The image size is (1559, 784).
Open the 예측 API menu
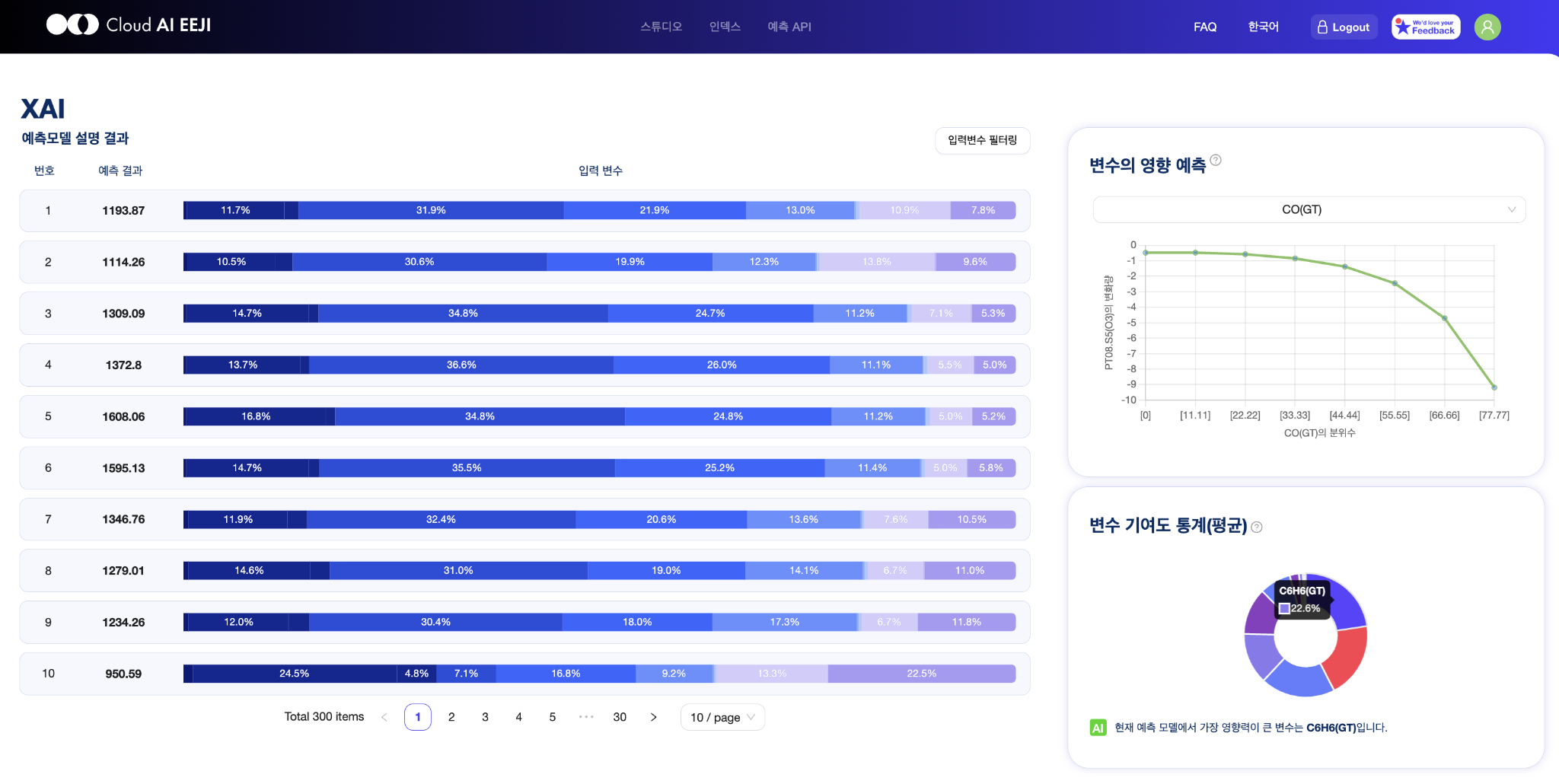789,27
